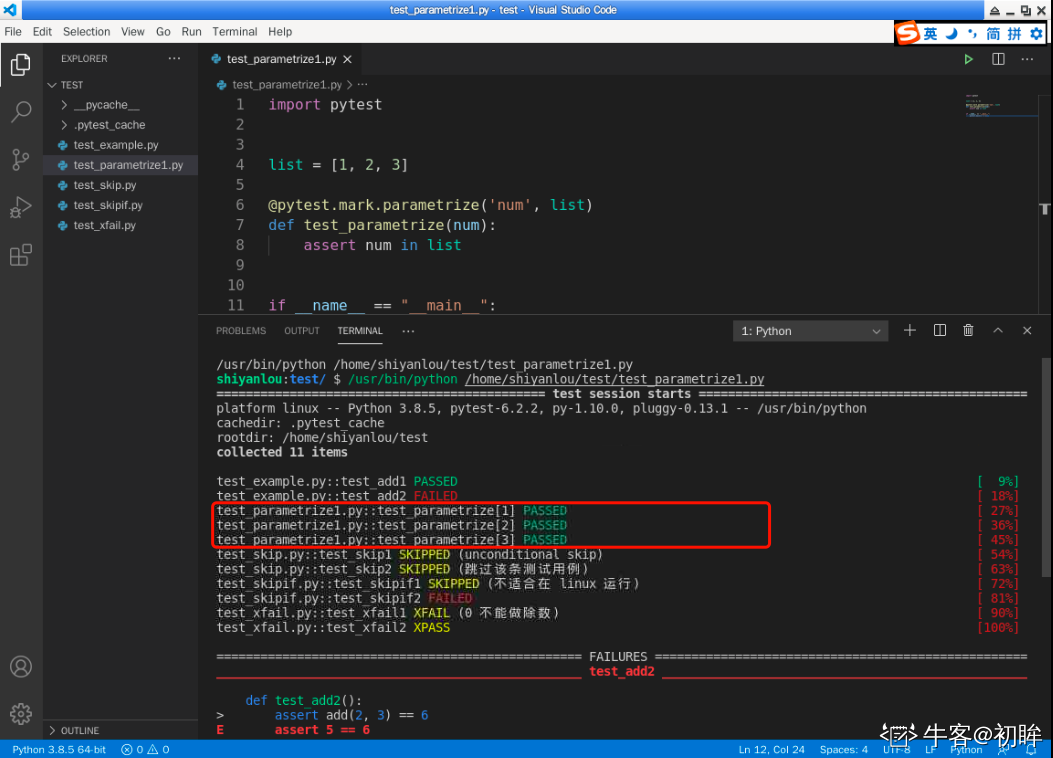The image size is (1053, 758).
Task: Open the Selection menu
Action: click(86, 32)
